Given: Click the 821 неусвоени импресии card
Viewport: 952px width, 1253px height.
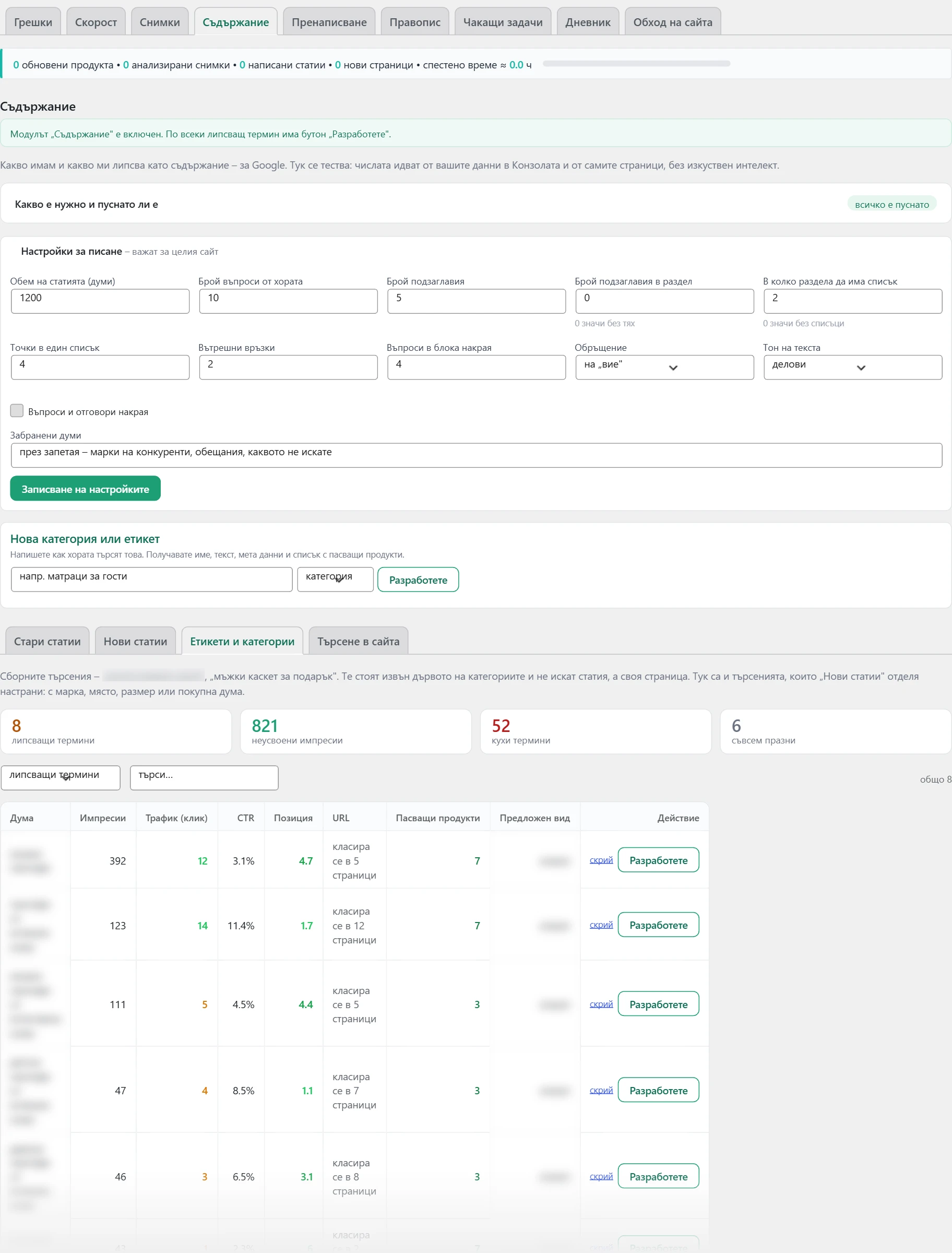Looking at the screenshot, I should [x=356, y=731].
